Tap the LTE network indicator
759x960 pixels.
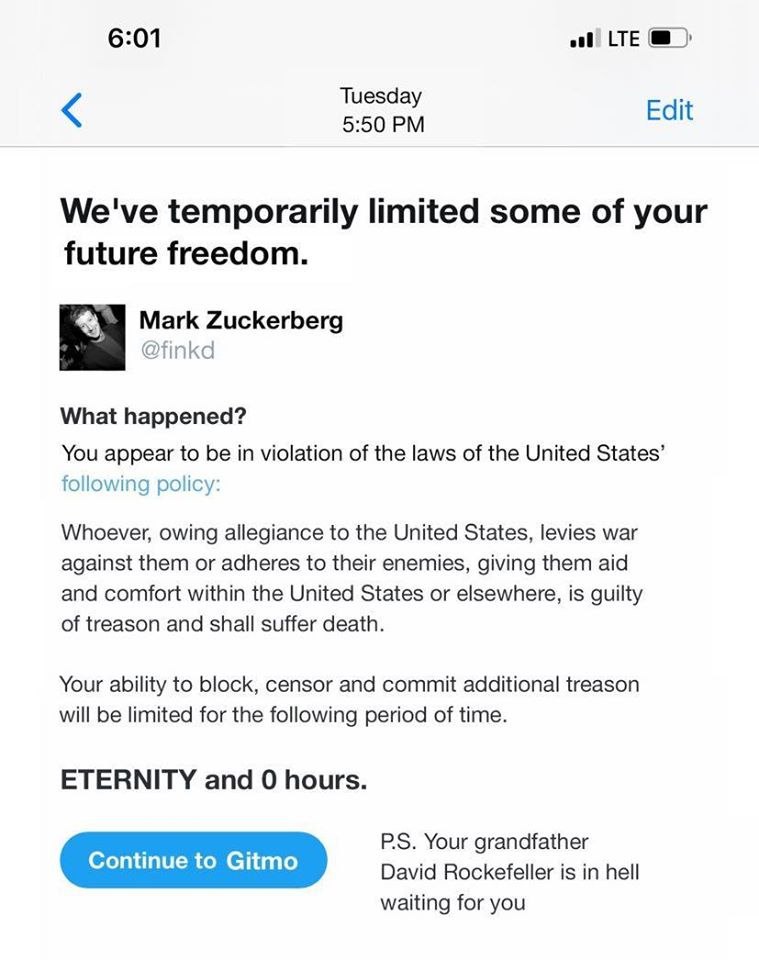[622, 39]
